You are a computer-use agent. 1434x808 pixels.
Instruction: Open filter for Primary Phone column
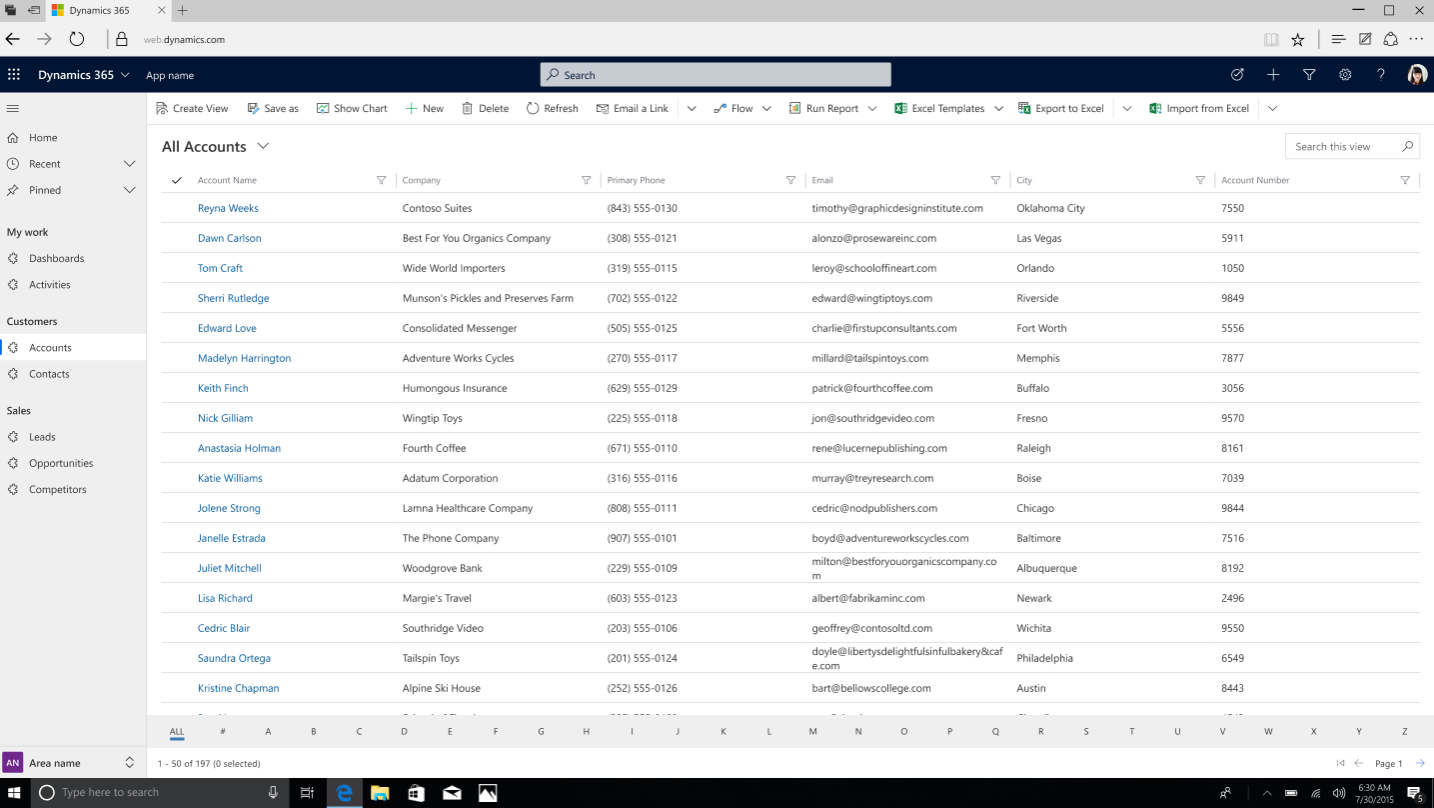pos(791,180)
